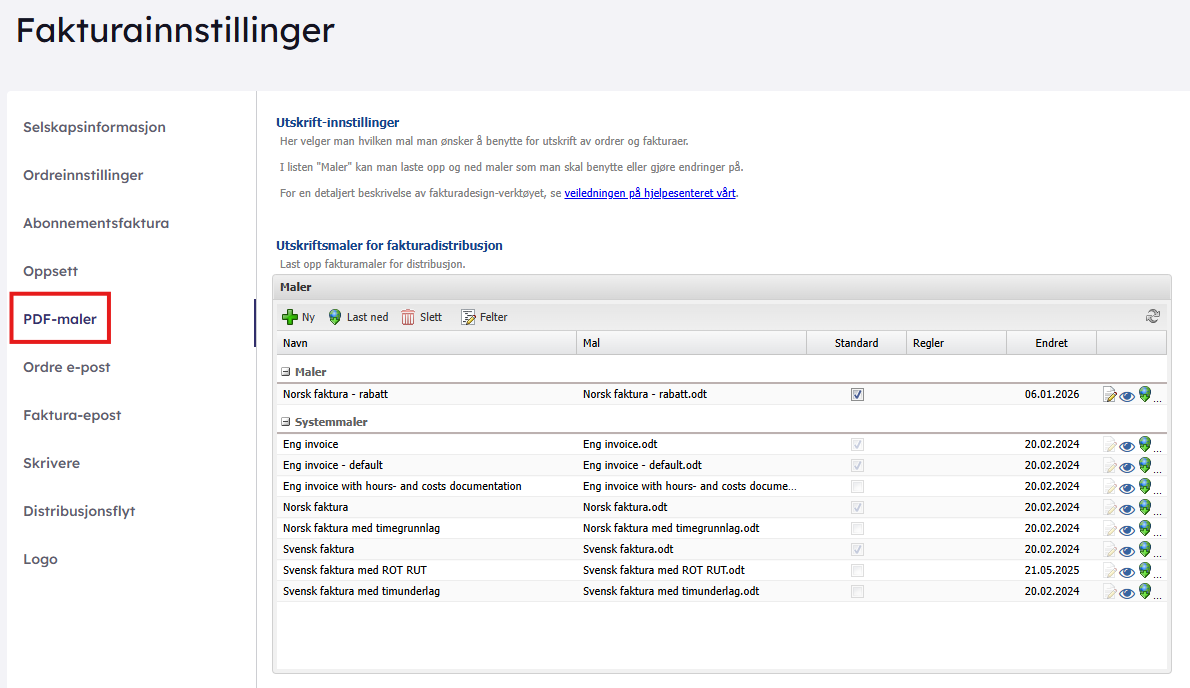Uncheck Standard for Norsk faktura - rabatt
The width and height of the screenshot is (1190, 688).
click(x=857, y=395)
